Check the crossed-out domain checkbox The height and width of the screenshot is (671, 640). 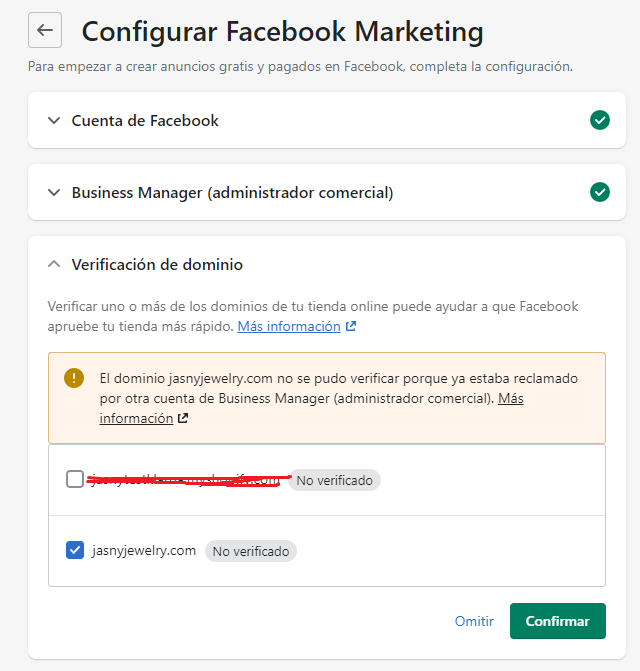(x=75, y=479)
